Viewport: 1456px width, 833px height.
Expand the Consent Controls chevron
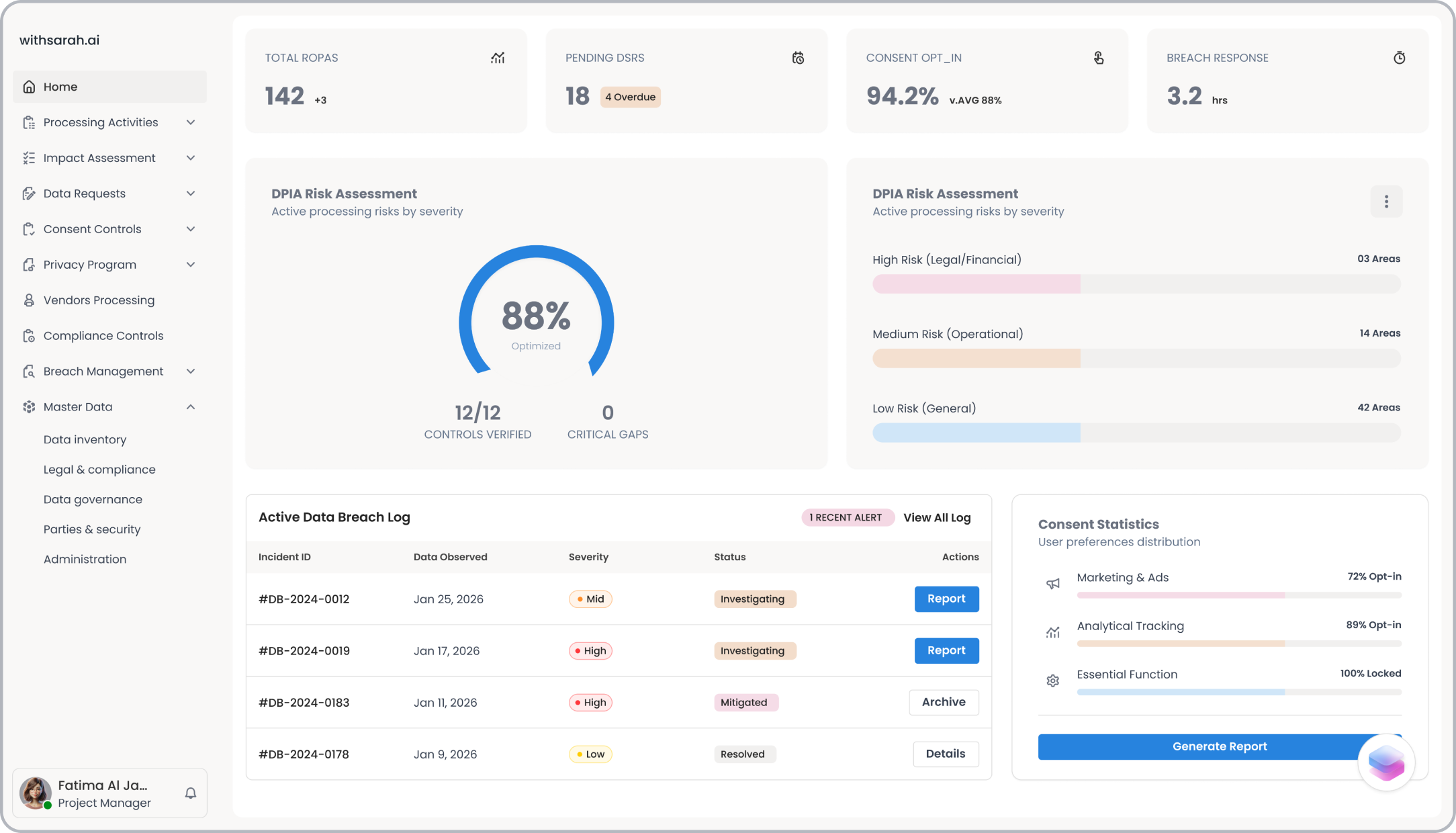pyautogui.click(x=191, y=229)
